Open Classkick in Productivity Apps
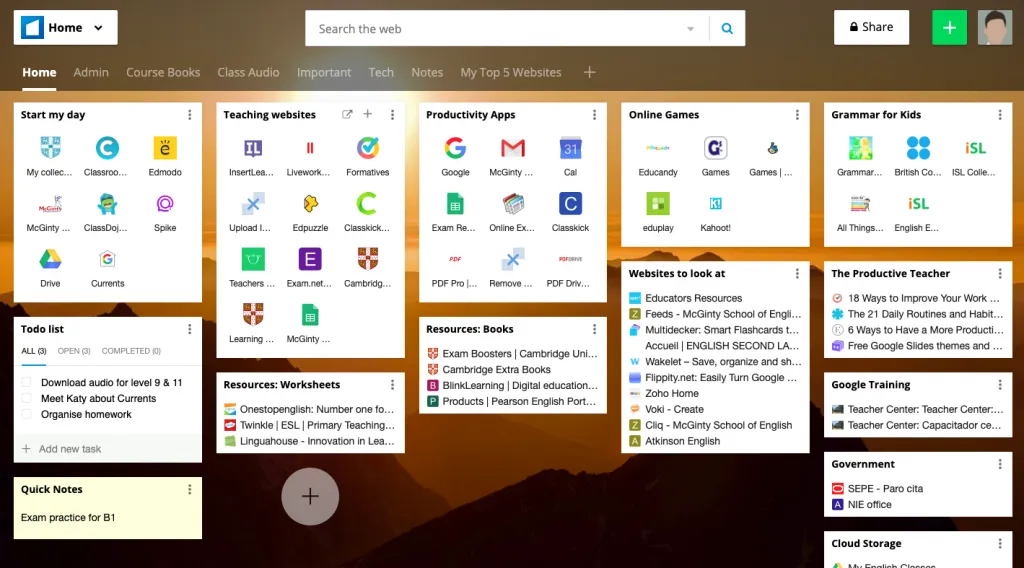This screenshot has height=568, width=1024. (x=570, y=204)
